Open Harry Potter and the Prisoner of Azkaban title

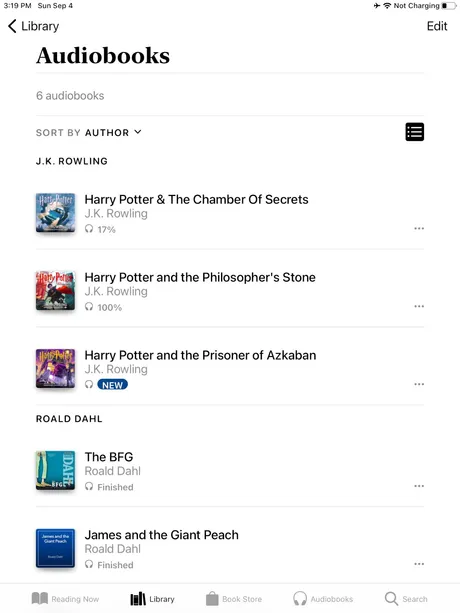[x=200, y=355]
